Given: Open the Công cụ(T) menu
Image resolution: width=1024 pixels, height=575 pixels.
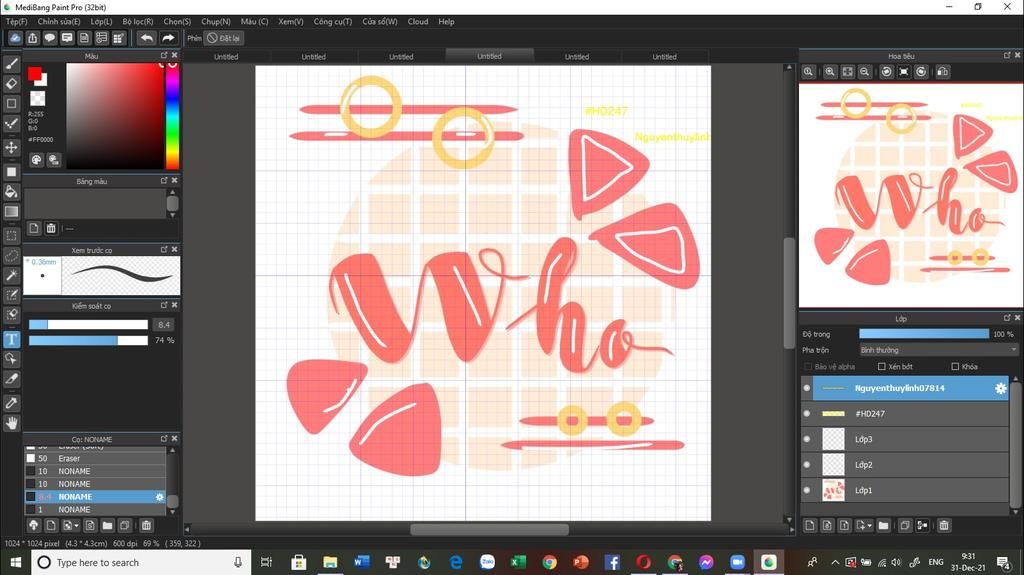Looking at the screenshot, I should [x=332, y=22].
